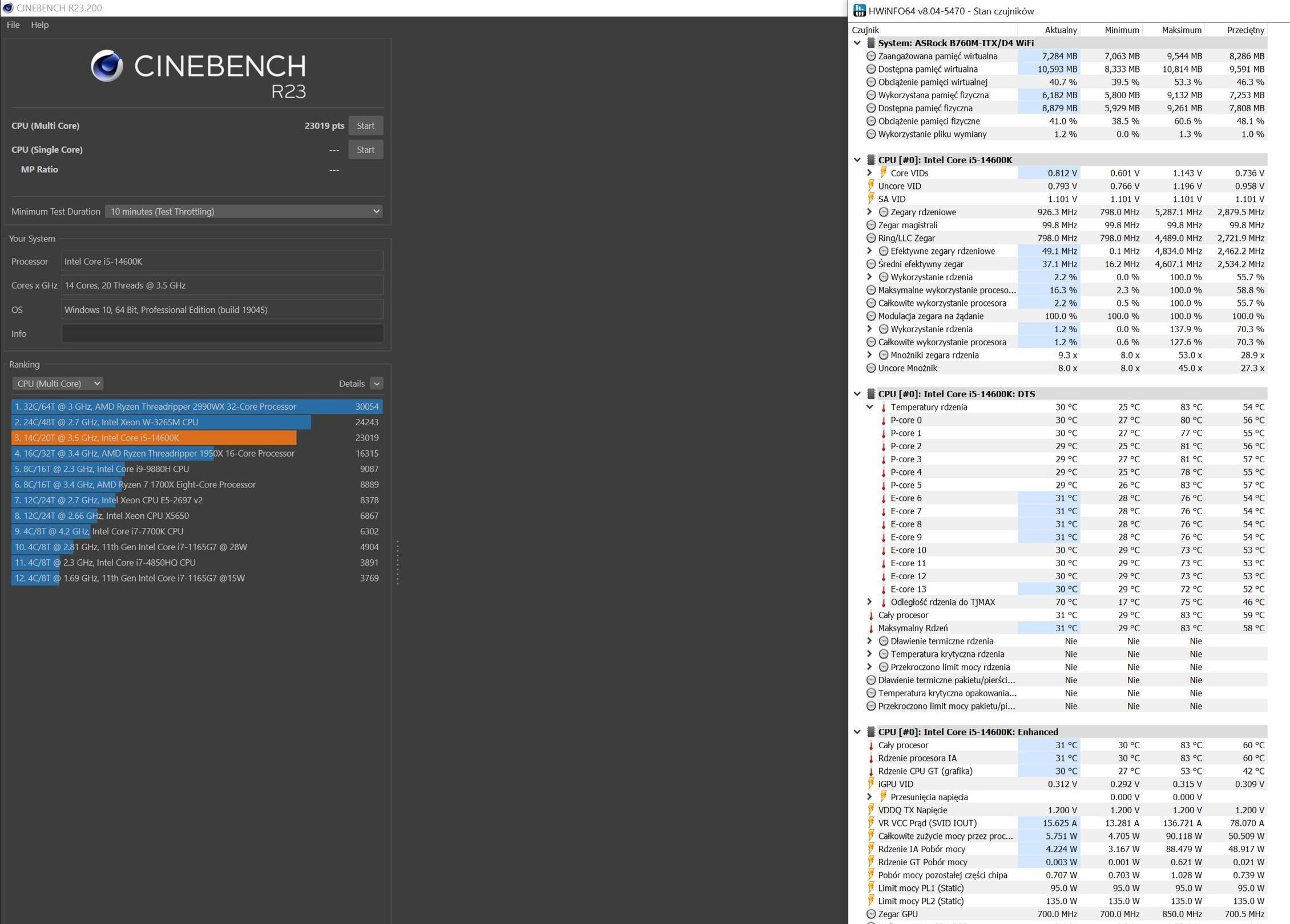This screenshot has width=1290, height=924.
Task: Expand the Core VIDs tree row
Action: click(869, 173)
